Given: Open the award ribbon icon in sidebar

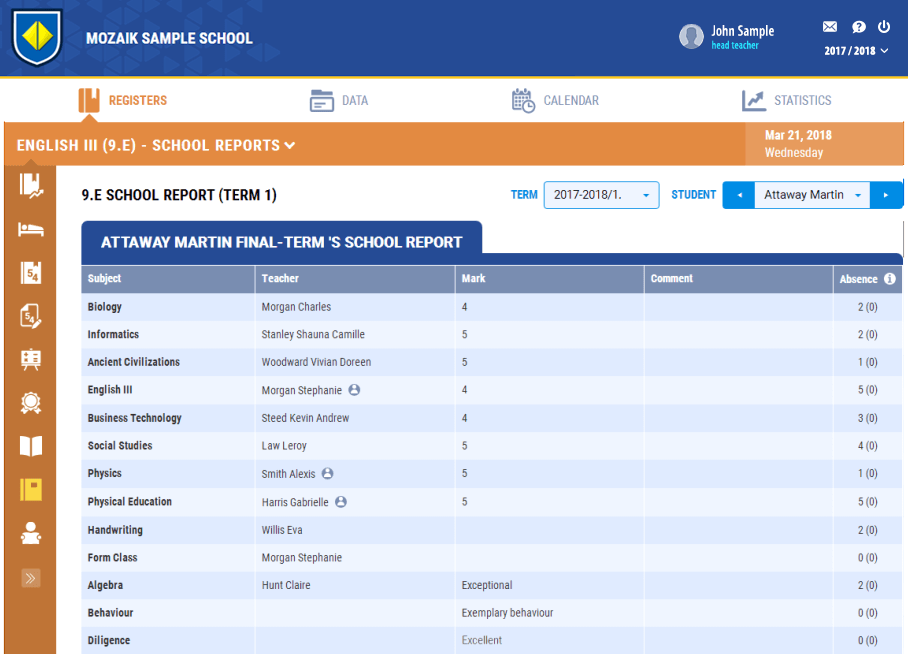Looking at the screenshot, I should tap(31, 403).
